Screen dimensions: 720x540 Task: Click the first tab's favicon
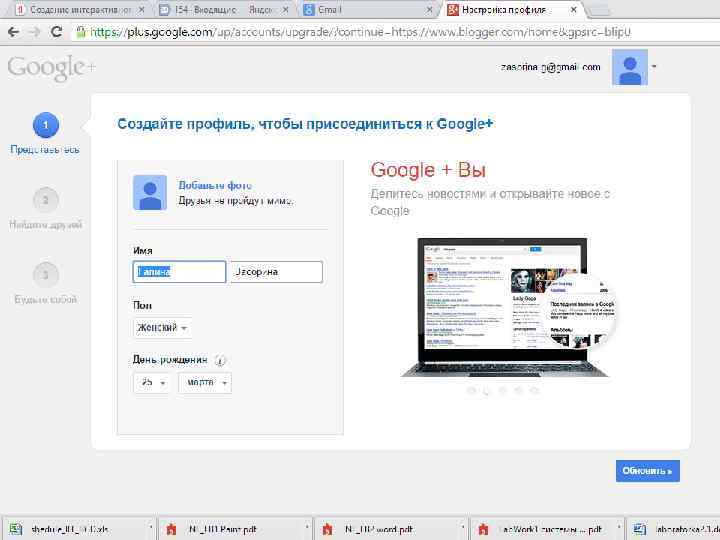tap(19, 9)
